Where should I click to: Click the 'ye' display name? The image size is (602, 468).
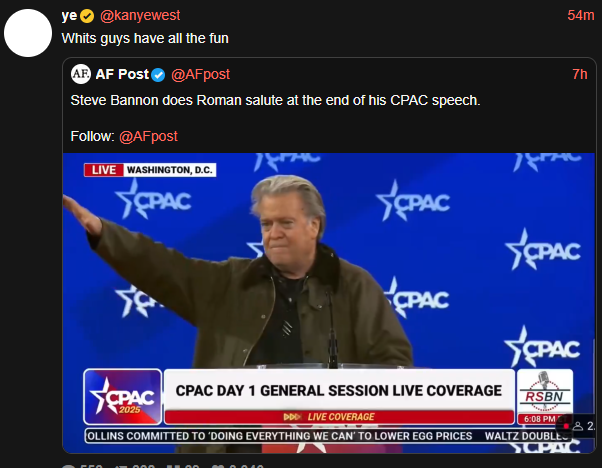[x=70, y=16]
